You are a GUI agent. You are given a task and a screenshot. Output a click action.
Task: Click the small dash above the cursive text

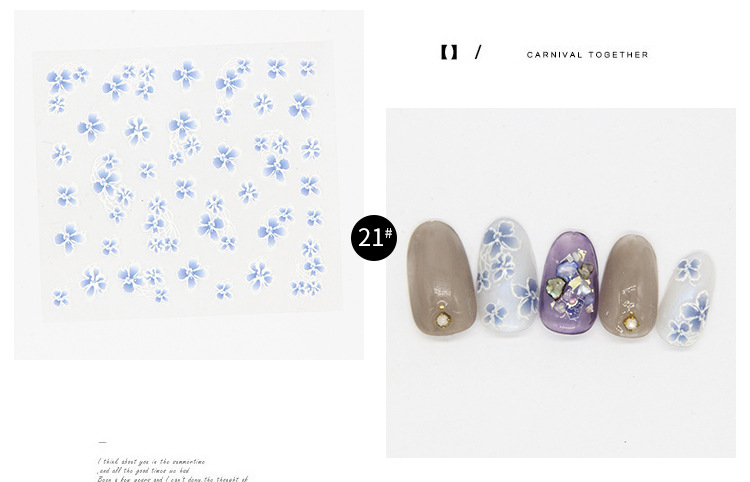pos(102,442)
